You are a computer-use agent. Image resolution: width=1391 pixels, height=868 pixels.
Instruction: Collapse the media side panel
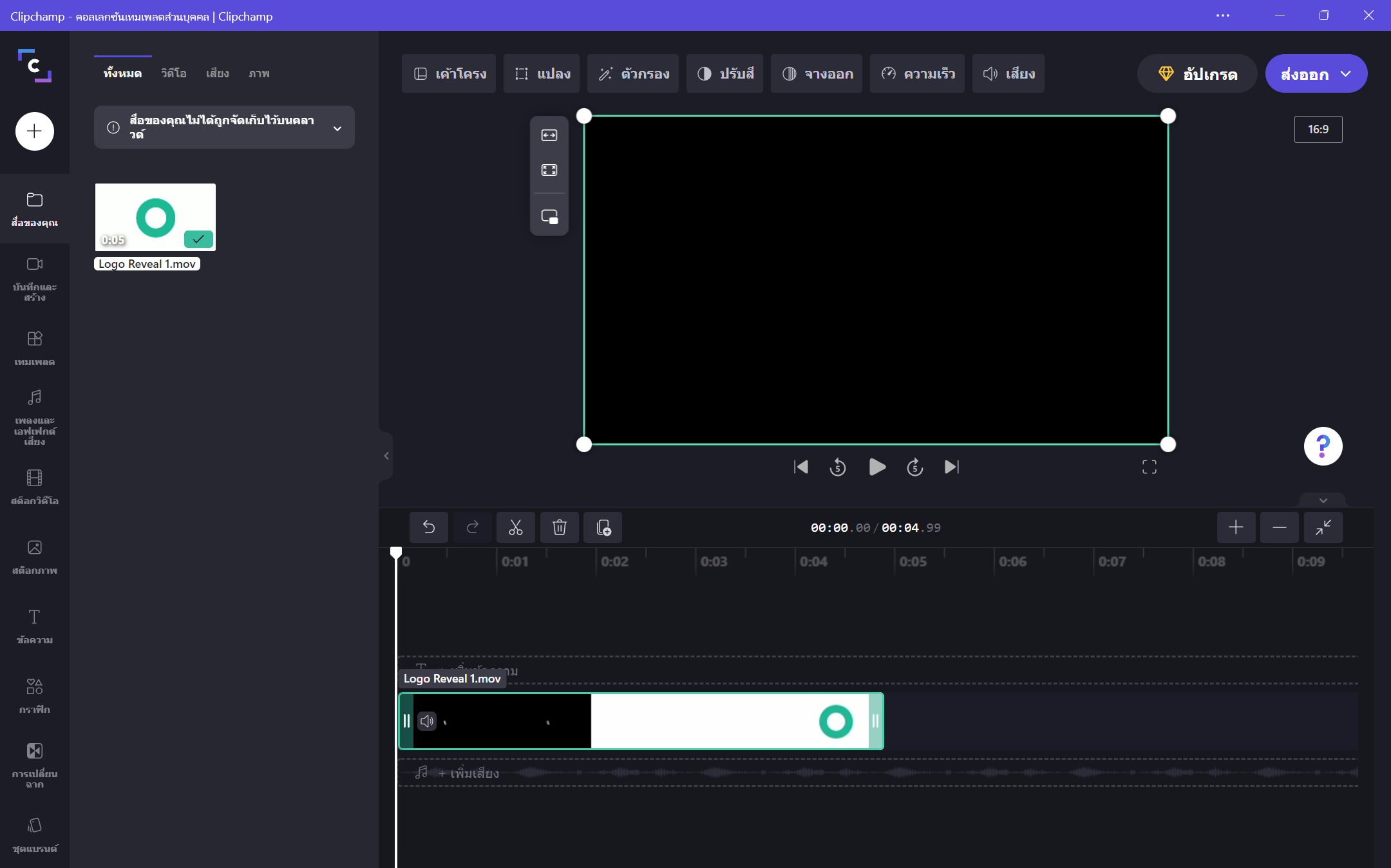(386, 456)
